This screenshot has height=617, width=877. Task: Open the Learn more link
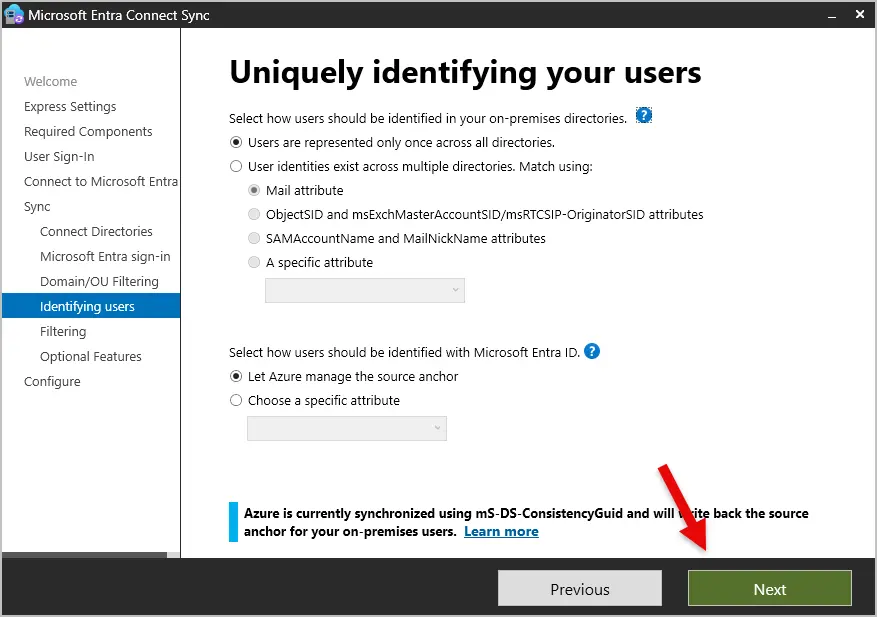501,531
